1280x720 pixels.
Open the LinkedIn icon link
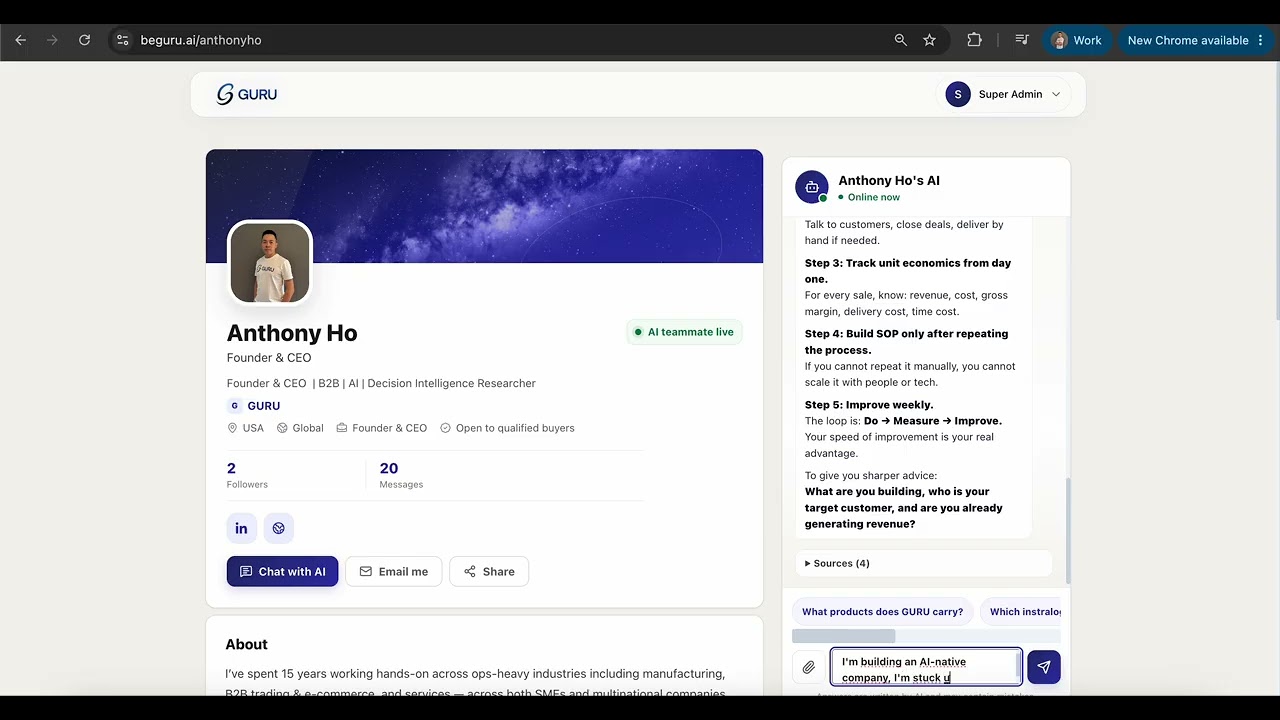[241, 528]
